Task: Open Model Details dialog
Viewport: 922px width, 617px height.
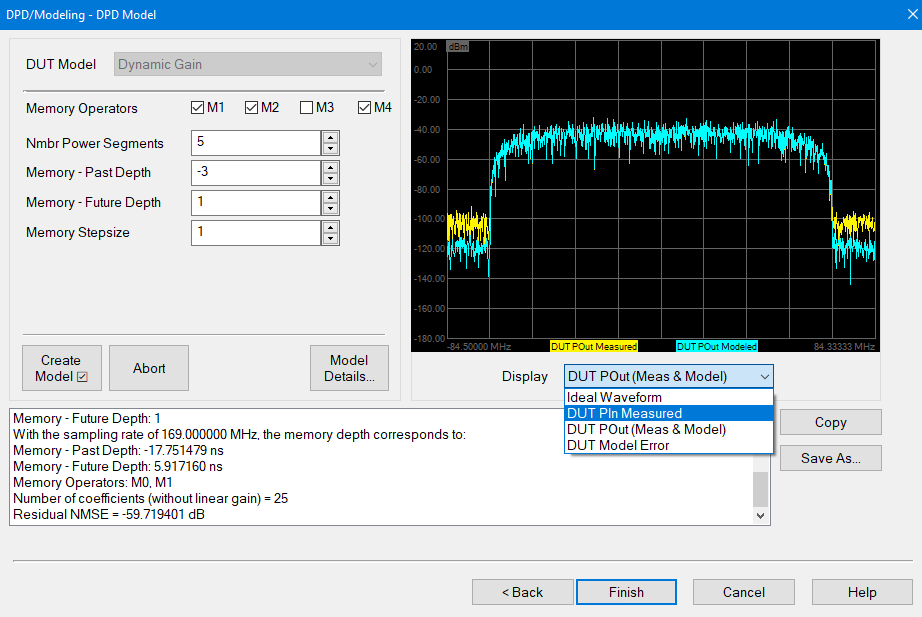Action: point(350,368)
